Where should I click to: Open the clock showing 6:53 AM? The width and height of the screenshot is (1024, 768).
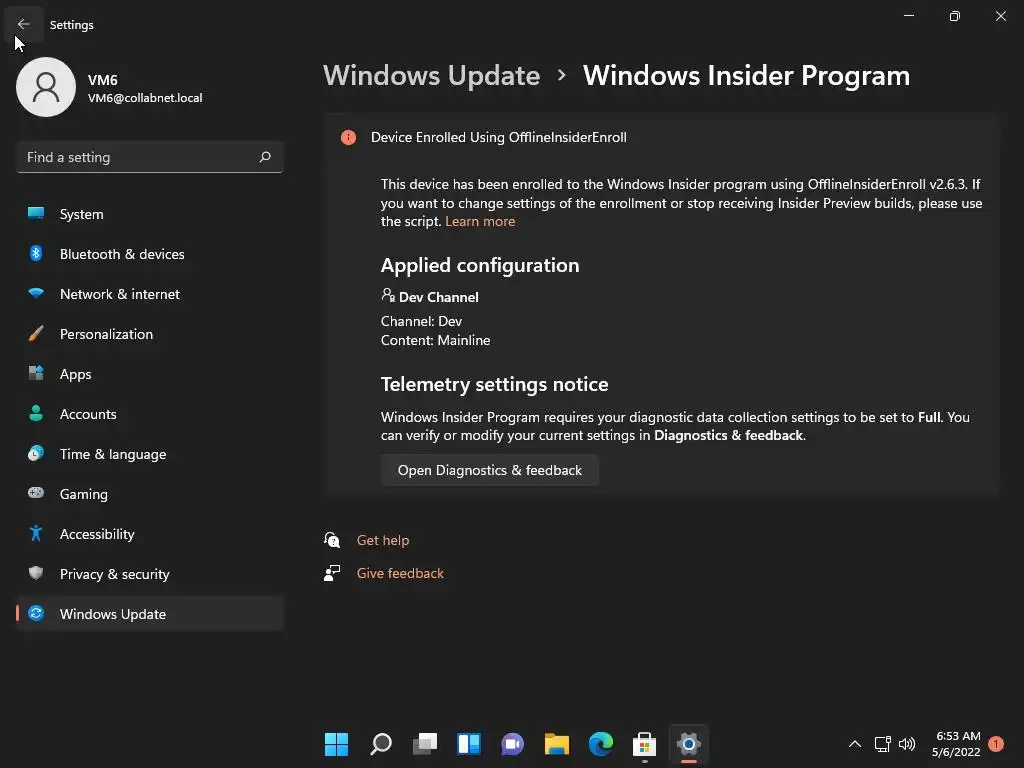tap(957, 744)
